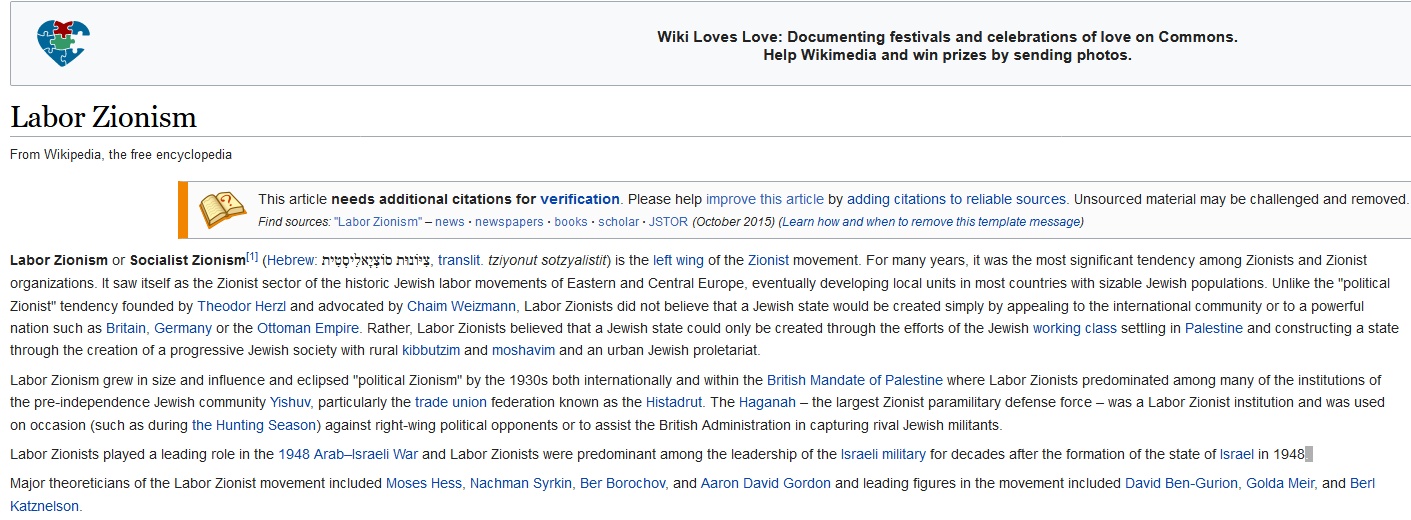Click the bold "Socialist Zionism" term

pos(188,261)
